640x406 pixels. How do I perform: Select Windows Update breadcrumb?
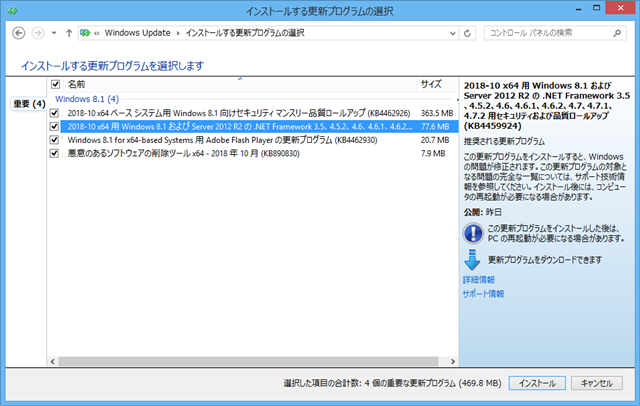click(x=137, y=33)
